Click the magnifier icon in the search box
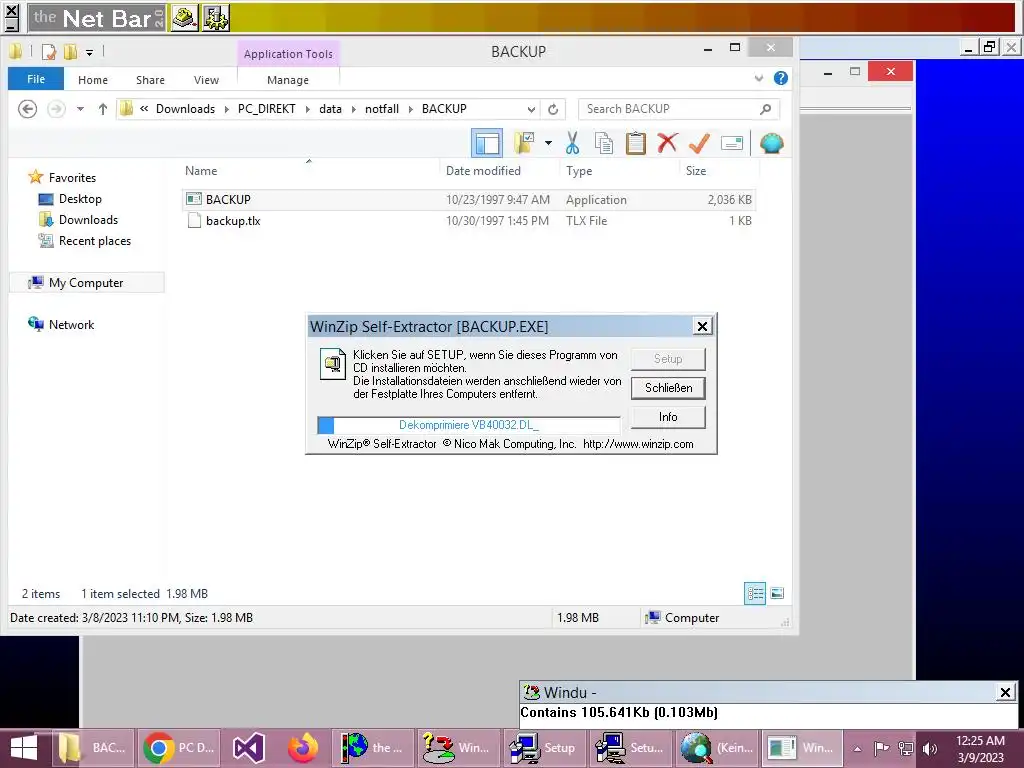This screenshot has width=1024, height=768. 765,109
